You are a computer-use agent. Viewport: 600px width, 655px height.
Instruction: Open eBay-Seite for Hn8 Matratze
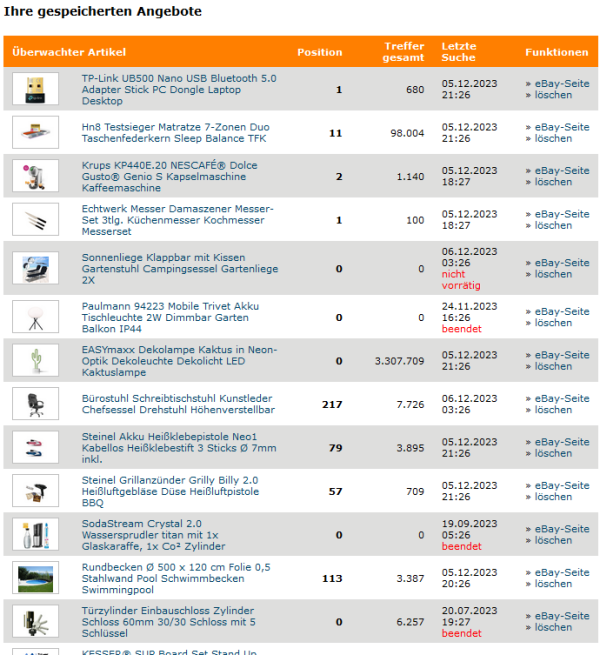562,127
